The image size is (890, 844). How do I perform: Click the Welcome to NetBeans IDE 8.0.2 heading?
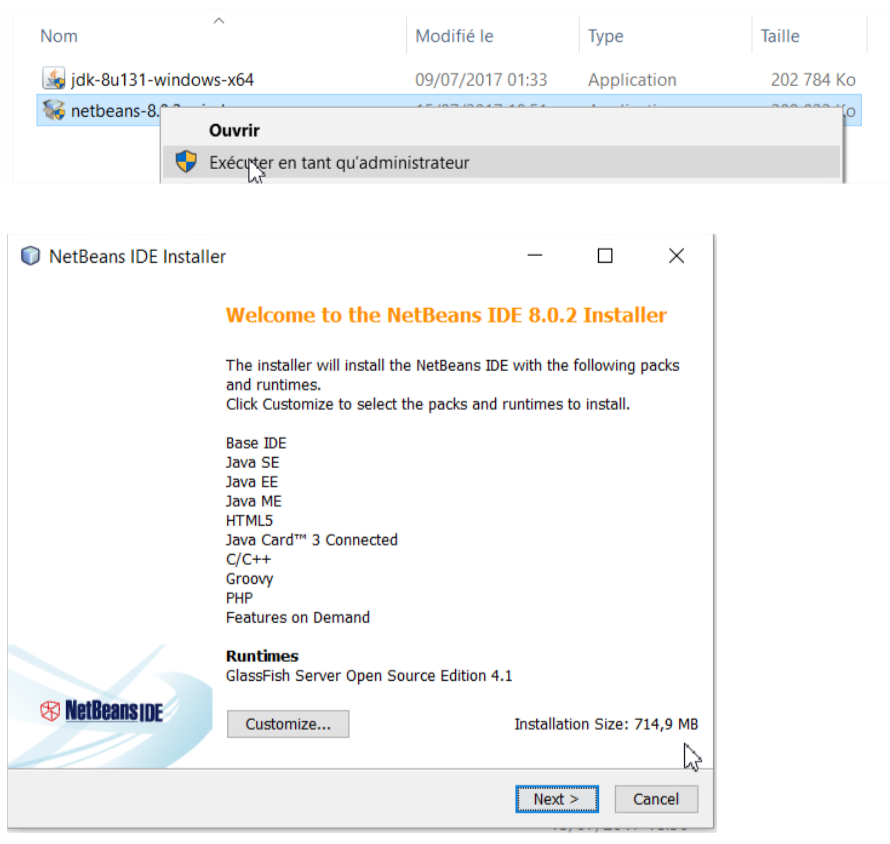446,315
